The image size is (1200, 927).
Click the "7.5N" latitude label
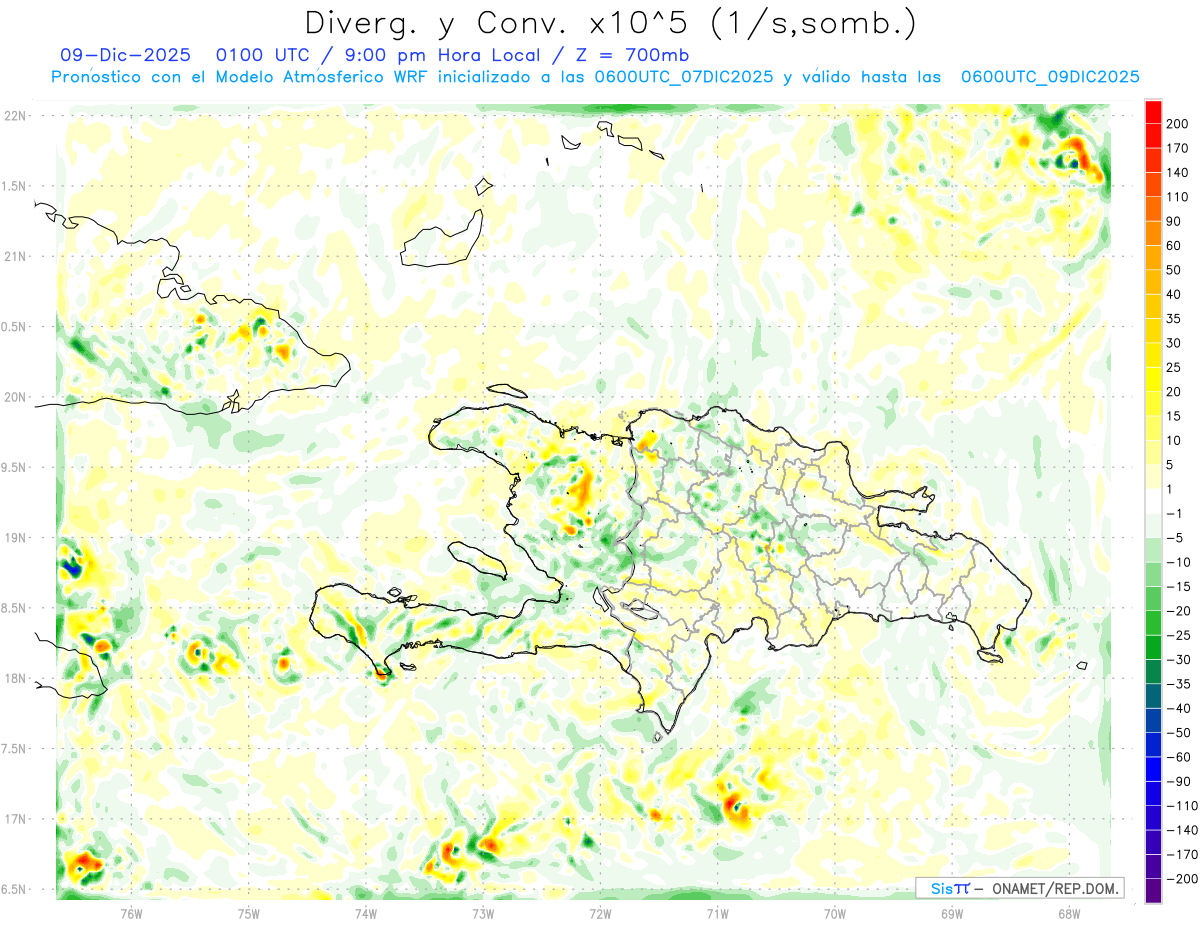14,749
